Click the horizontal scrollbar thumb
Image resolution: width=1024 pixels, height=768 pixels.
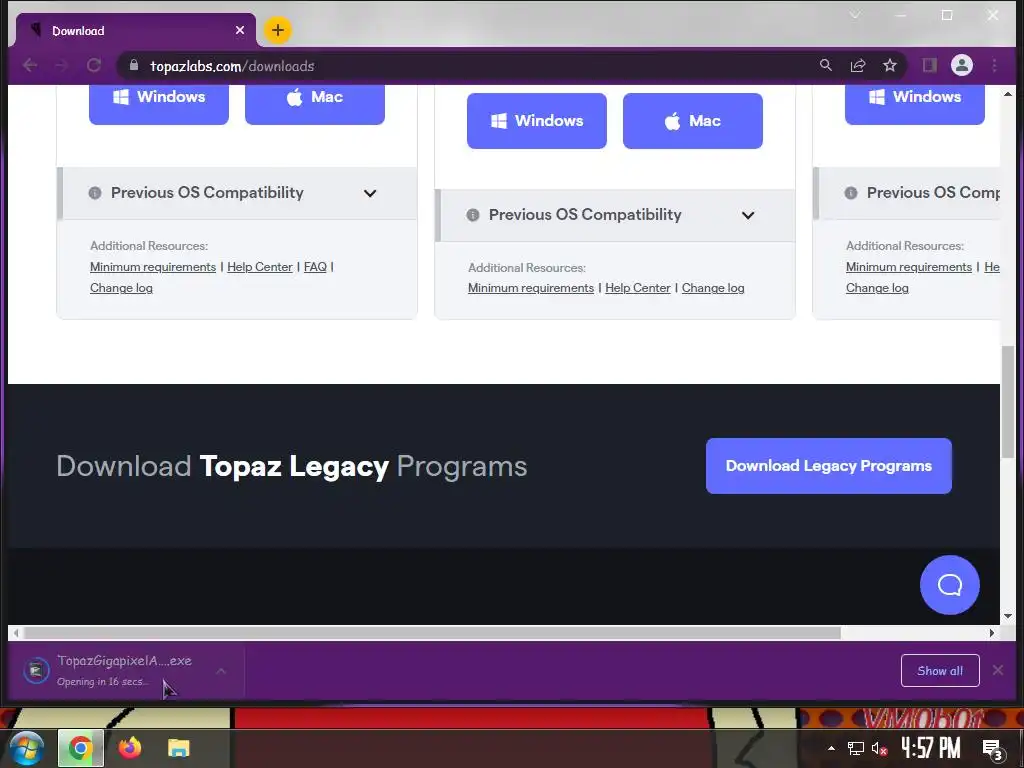432,633
